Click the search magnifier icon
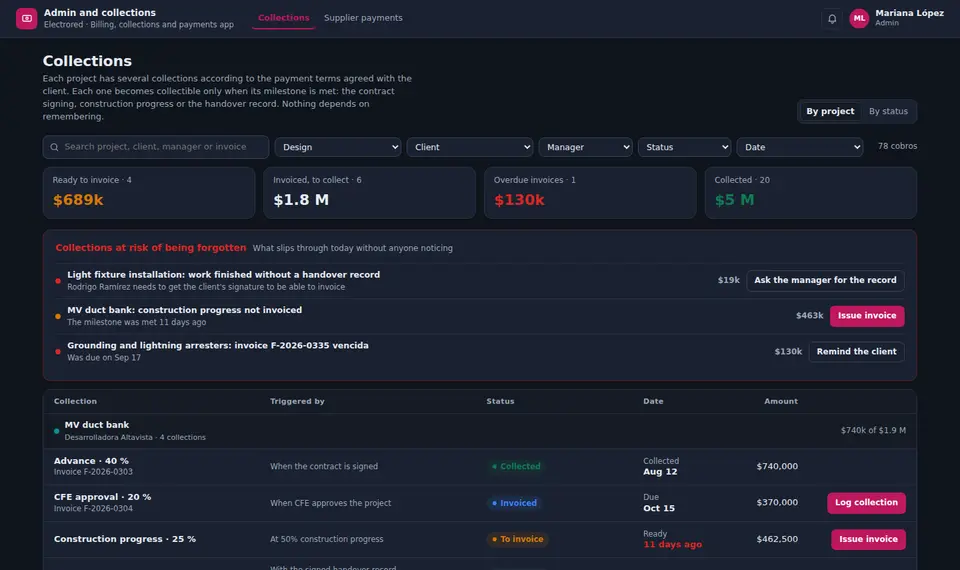 coord(54,147)
